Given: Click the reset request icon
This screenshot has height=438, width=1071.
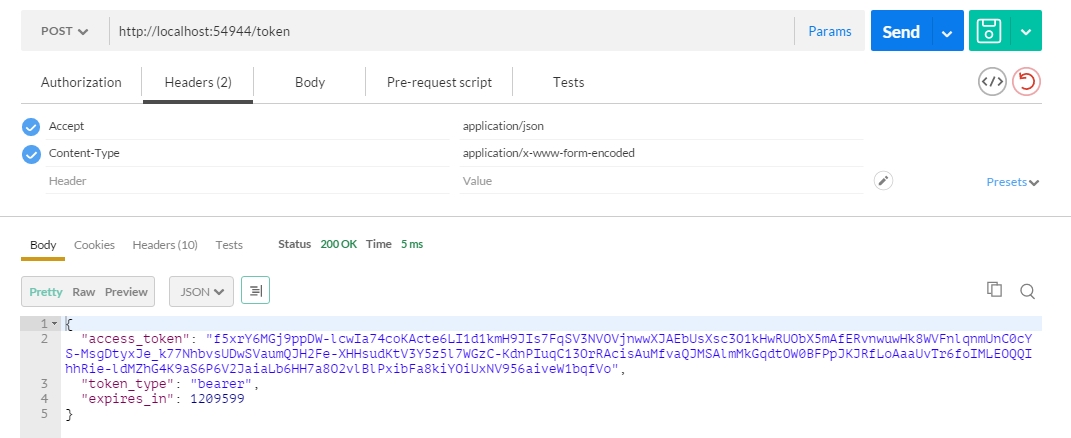Looking at the screenshot, I should click(x=1026, y=82).
